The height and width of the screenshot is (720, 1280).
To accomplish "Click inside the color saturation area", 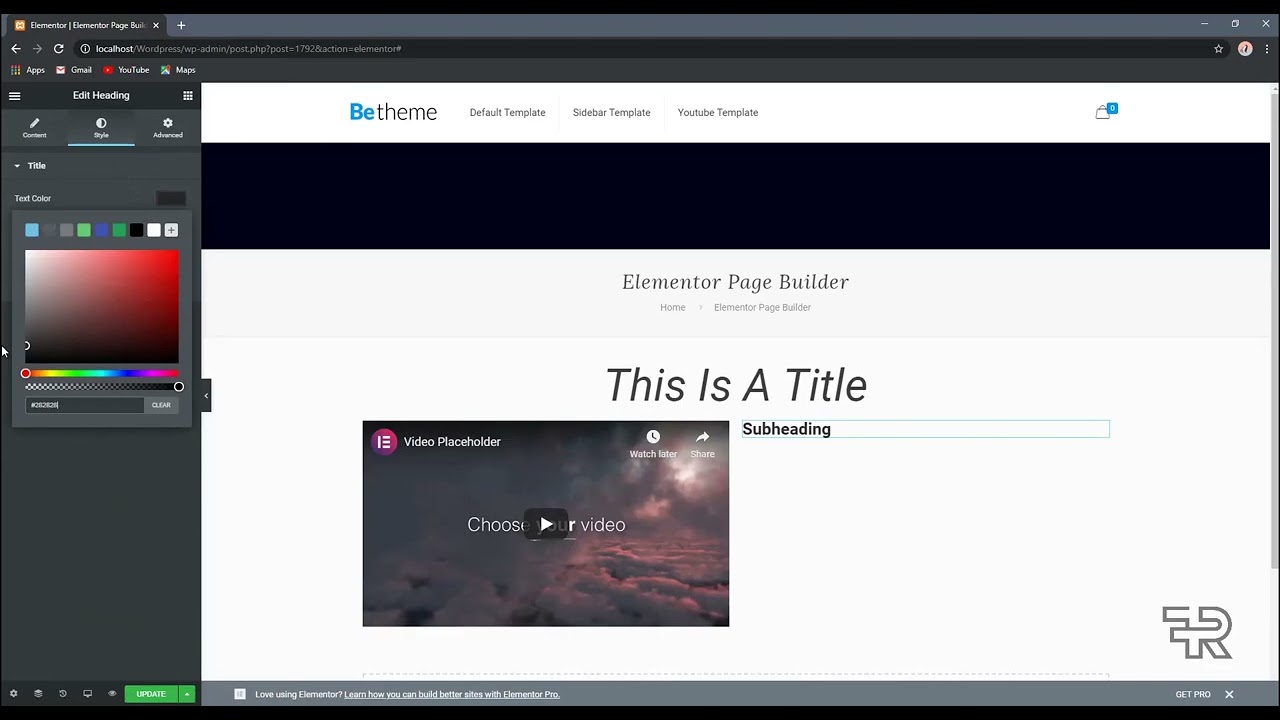I will [102, 306].
